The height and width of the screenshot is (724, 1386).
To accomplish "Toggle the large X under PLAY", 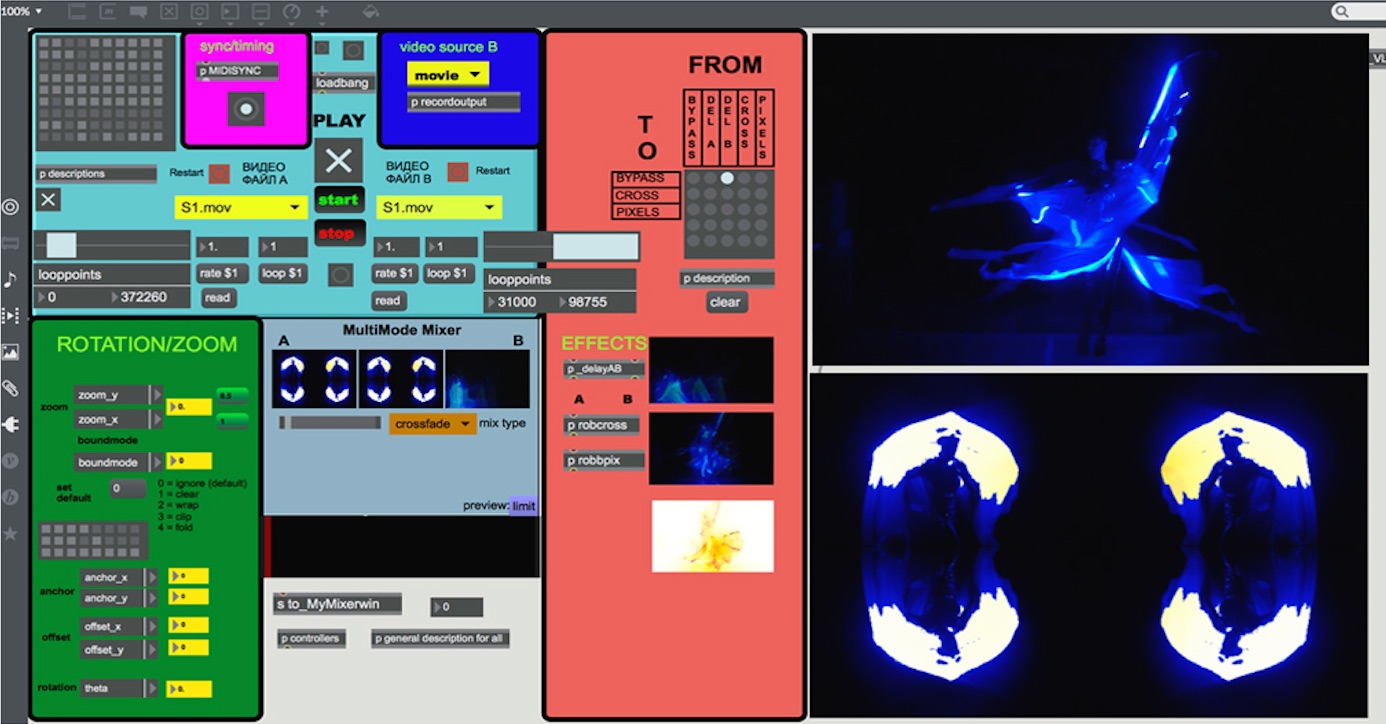I will pyautogui.click(x=339, y=160).
